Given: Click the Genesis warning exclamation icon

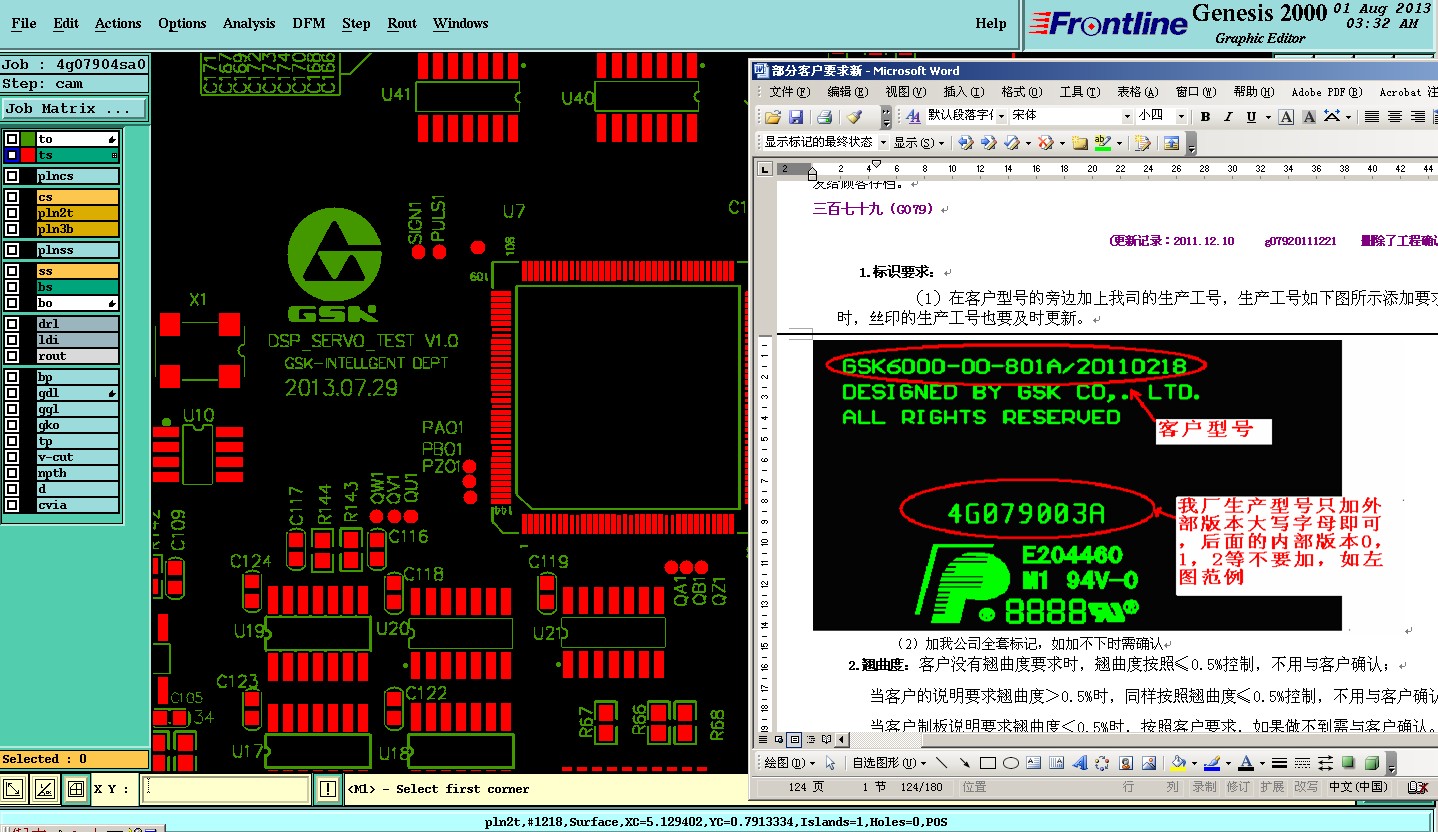Looking at the screenshot, I should coord(328,789).
